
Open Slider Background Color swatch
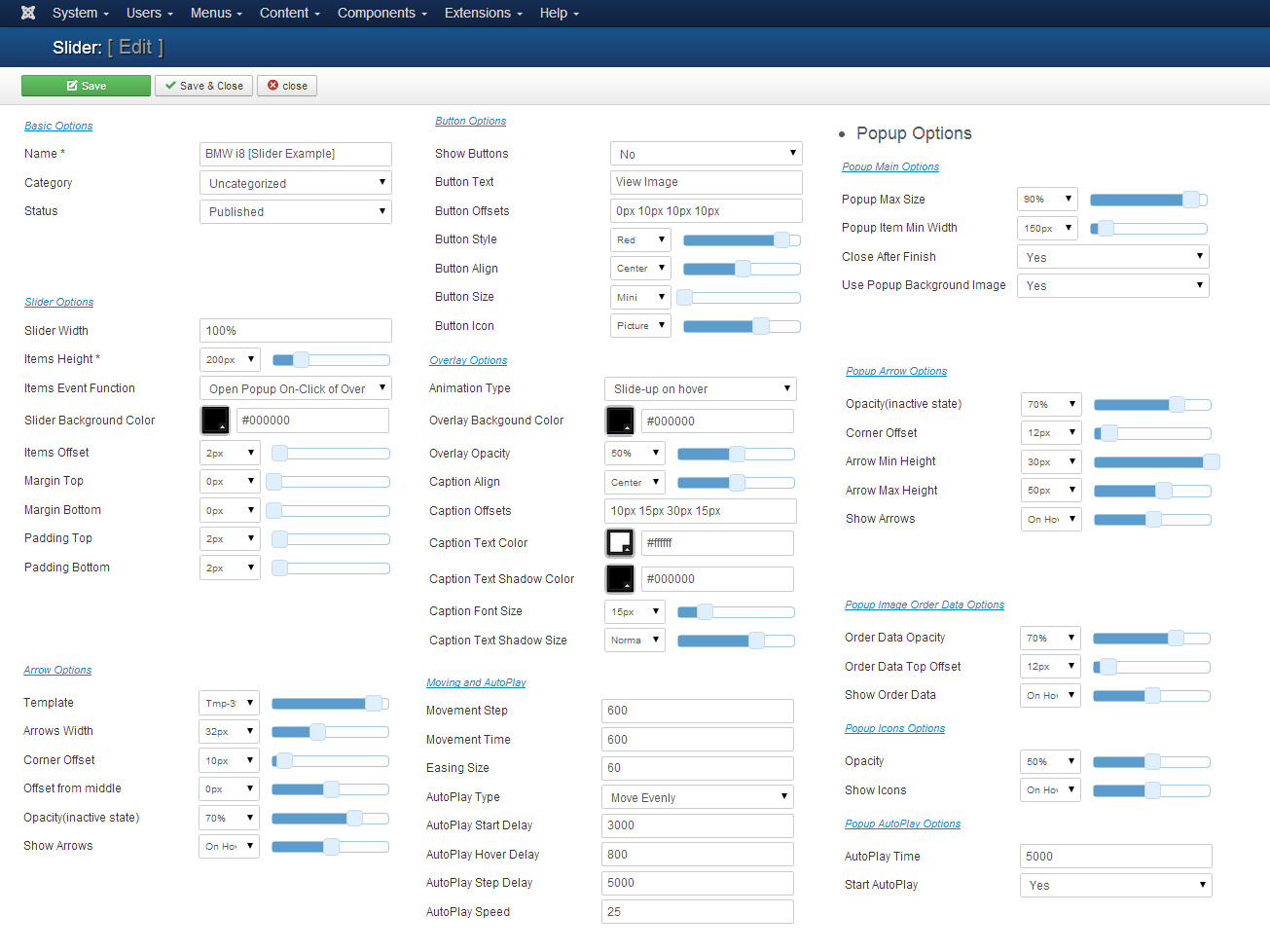coord(215,421)
